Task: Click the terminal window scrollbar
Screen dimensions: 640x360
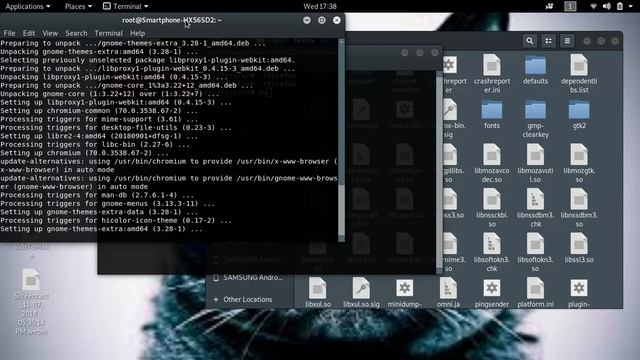Action: 342,140
